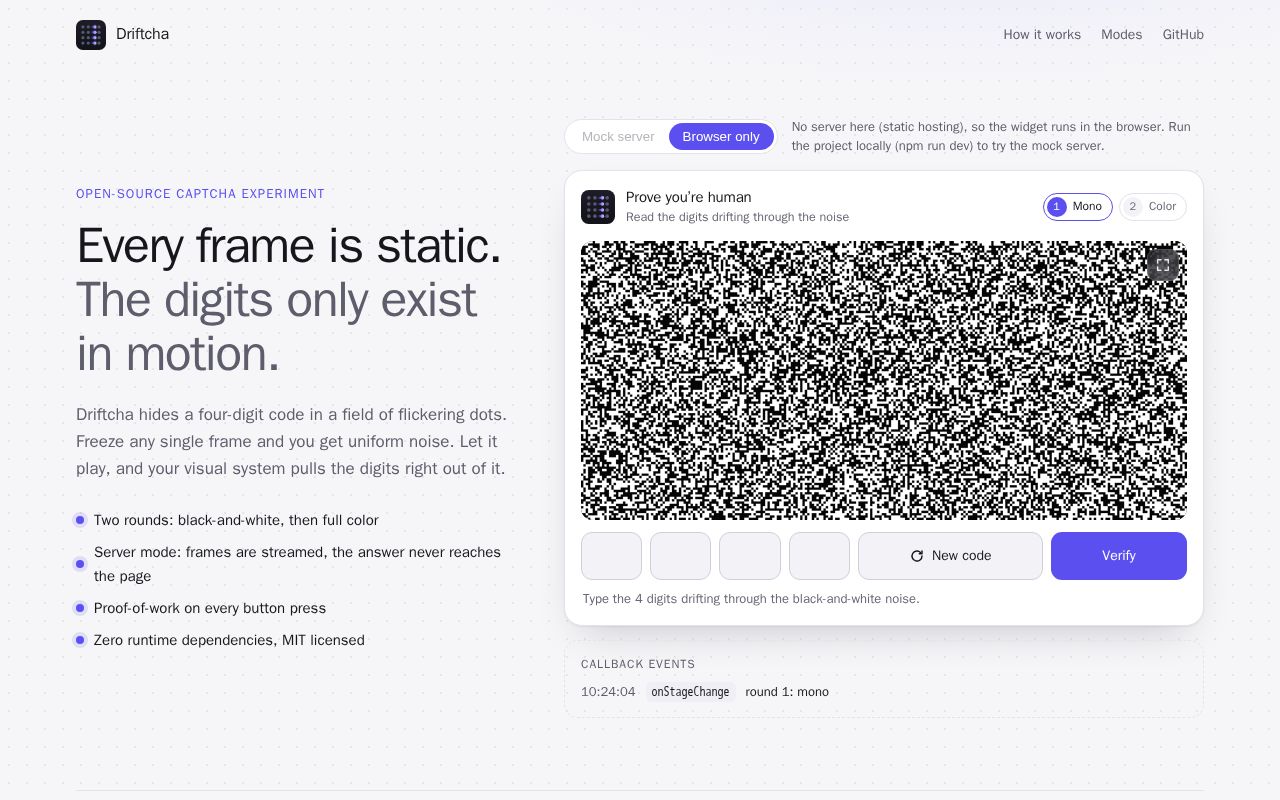1280x800 pixels.
Task: Focus the first digit input box
Action: click(611, 556)
